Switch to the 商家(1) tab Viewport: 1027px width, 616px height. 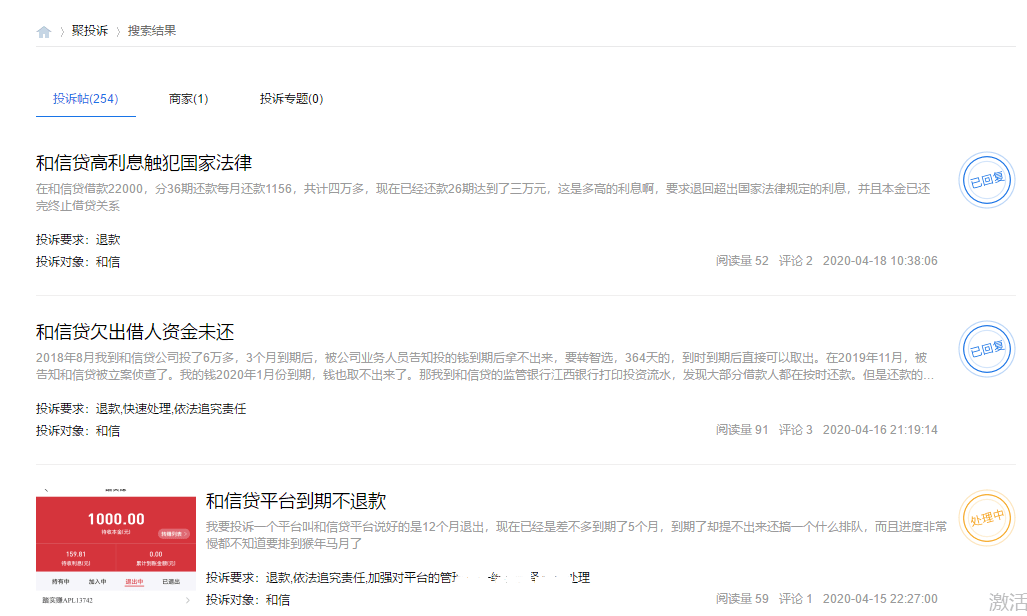tap(189, 98)
